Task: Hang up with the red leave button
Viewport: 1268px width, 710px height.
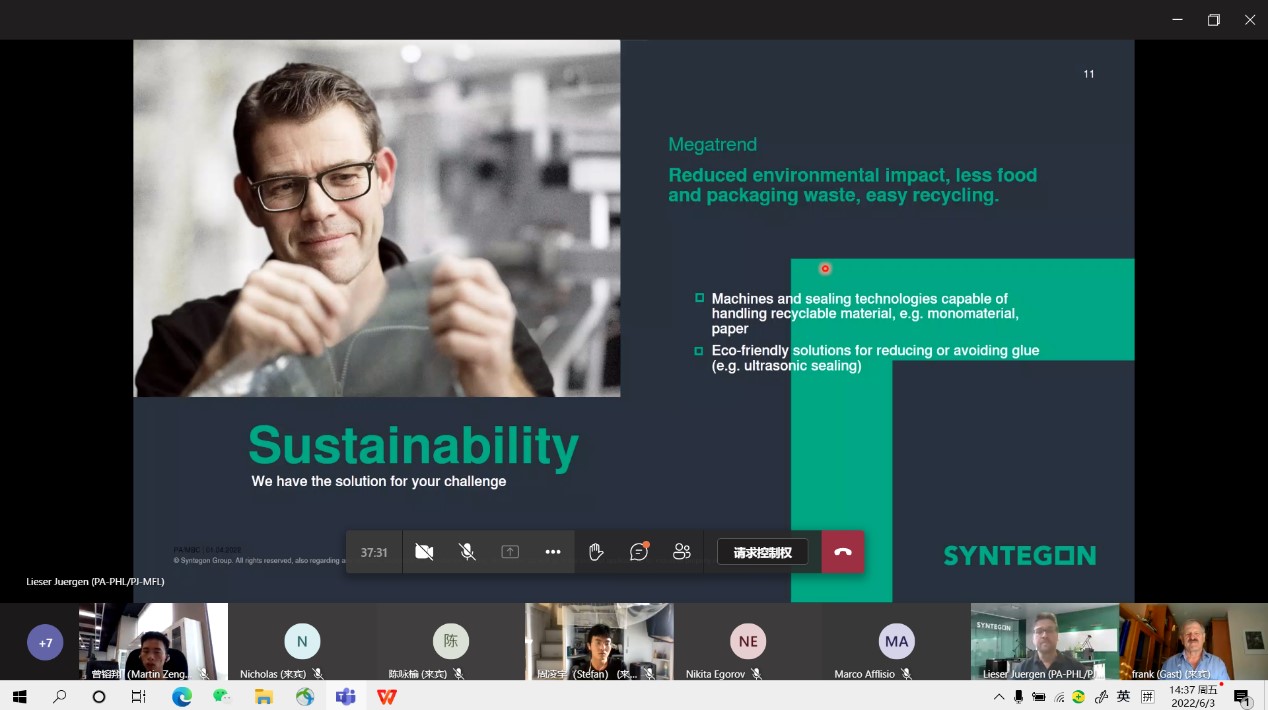Action: point(843,552)
